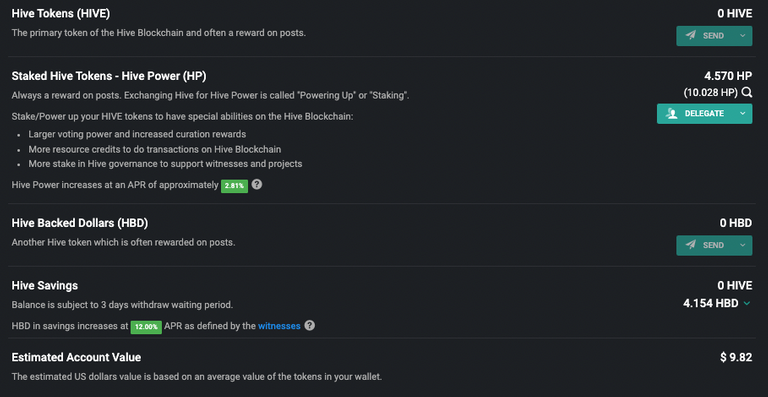Expand the Delegate button dropdown chevron
The width and height of the screenshot is (768, 397).
[x=743, y=114]
